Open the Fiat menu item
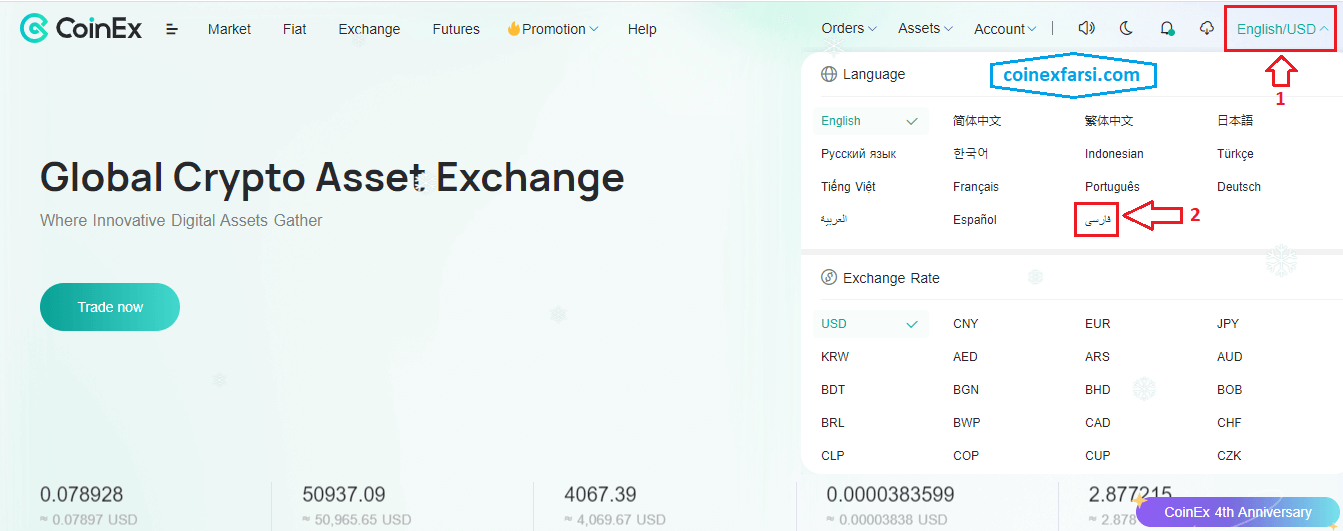The image size is (1343, 531). [294, 29]
